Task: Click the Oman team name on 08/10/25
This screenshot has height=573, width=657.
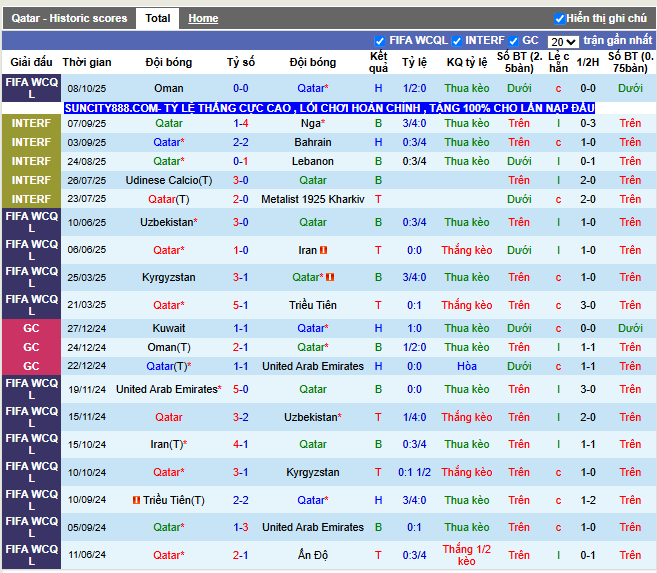Action: coord(168,88)
